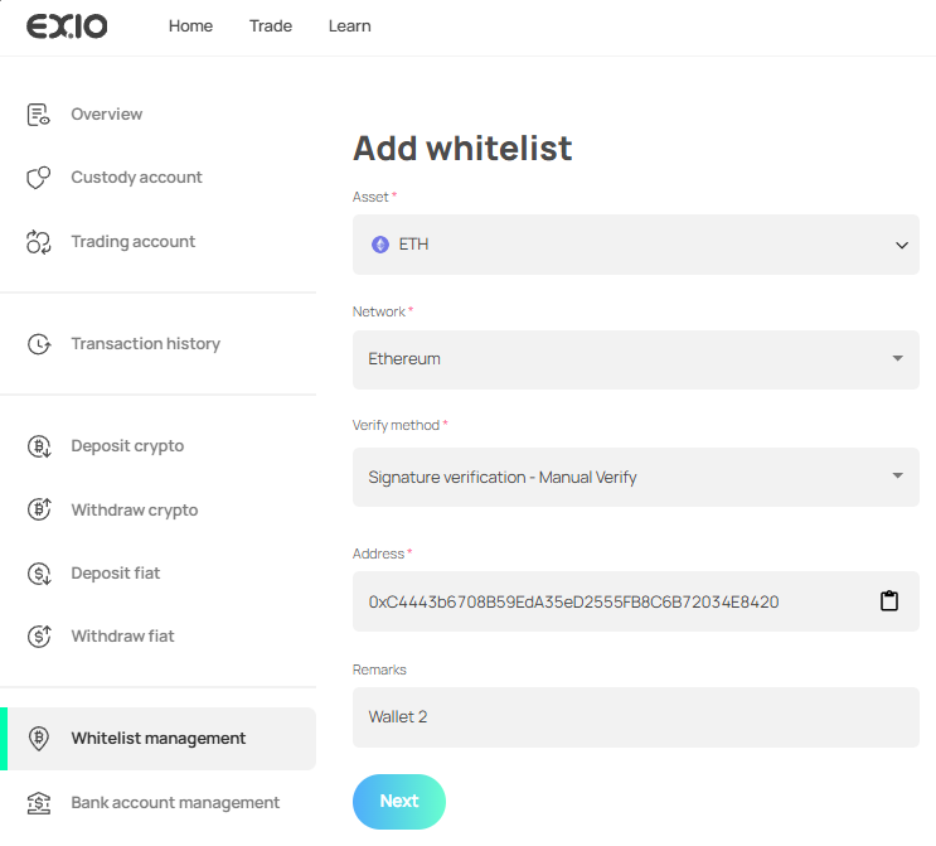The width and height of the screenshot is (936, 846).
Task: Click the Transaction history clock icon
Action: point(38,344)
